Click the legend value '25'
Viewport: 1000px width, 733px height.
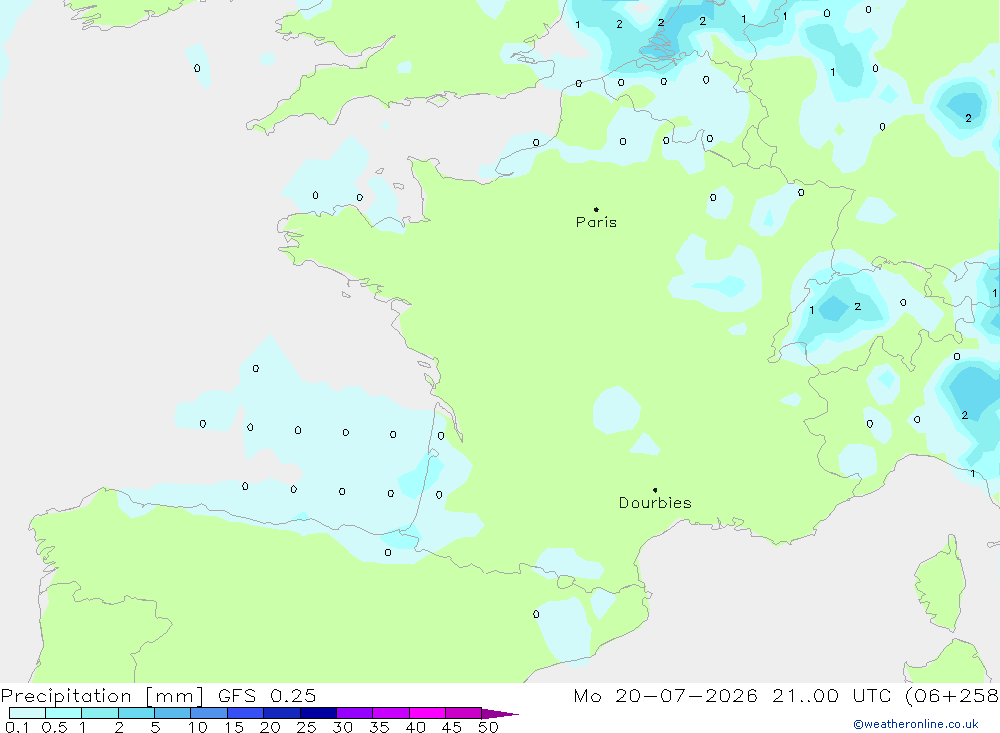tap(306, 727)
